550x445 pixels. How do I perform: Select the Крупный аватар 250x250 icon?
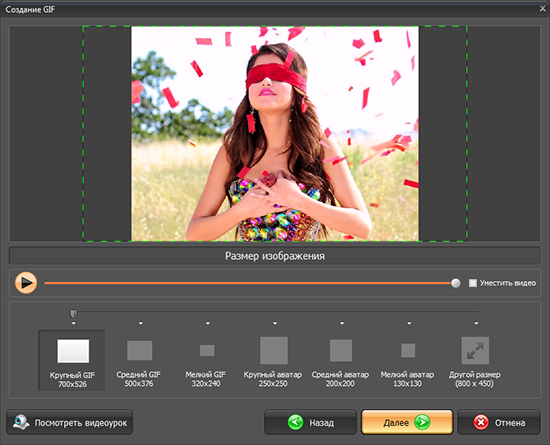pos(274,350)
